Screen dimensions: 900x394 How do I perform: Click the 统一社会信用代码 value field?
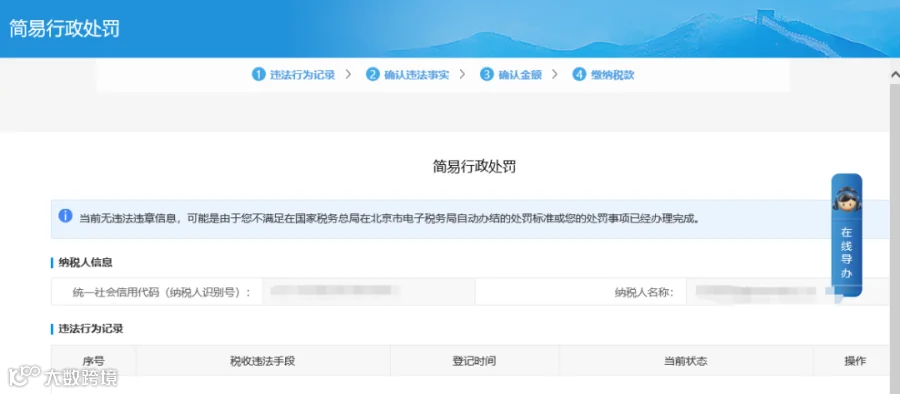point(368,292)
